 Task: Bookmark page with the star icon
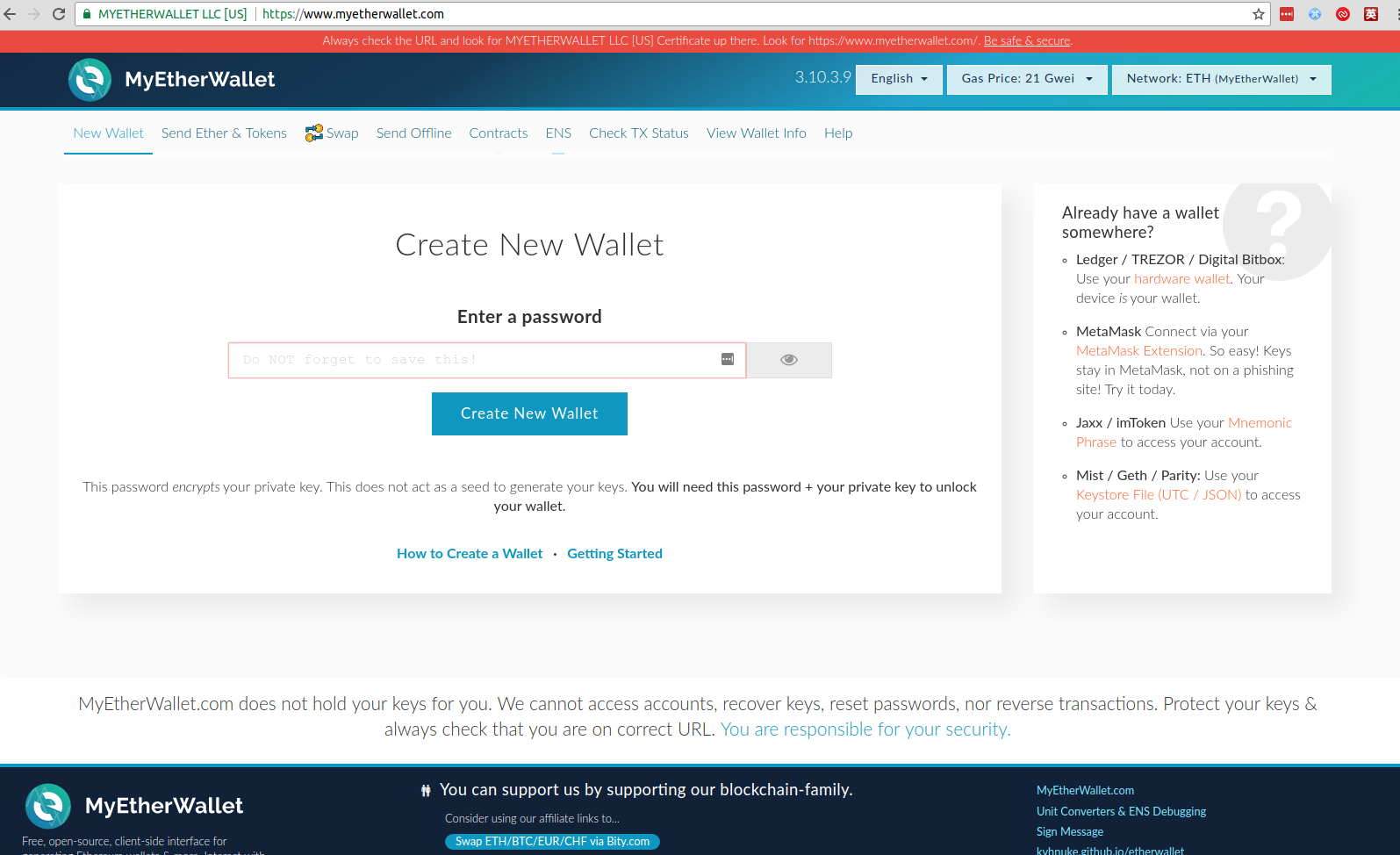tap(1259, 14)
